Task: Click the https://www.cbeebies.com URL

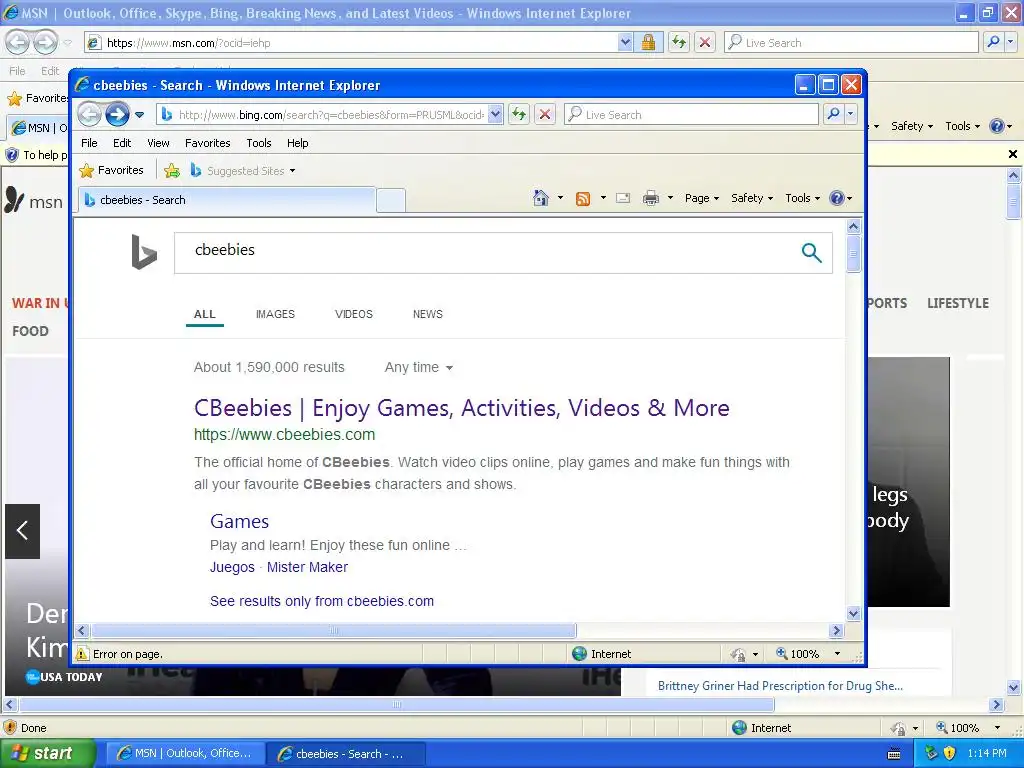Action: pyautogui.click(x=285, y=435)
